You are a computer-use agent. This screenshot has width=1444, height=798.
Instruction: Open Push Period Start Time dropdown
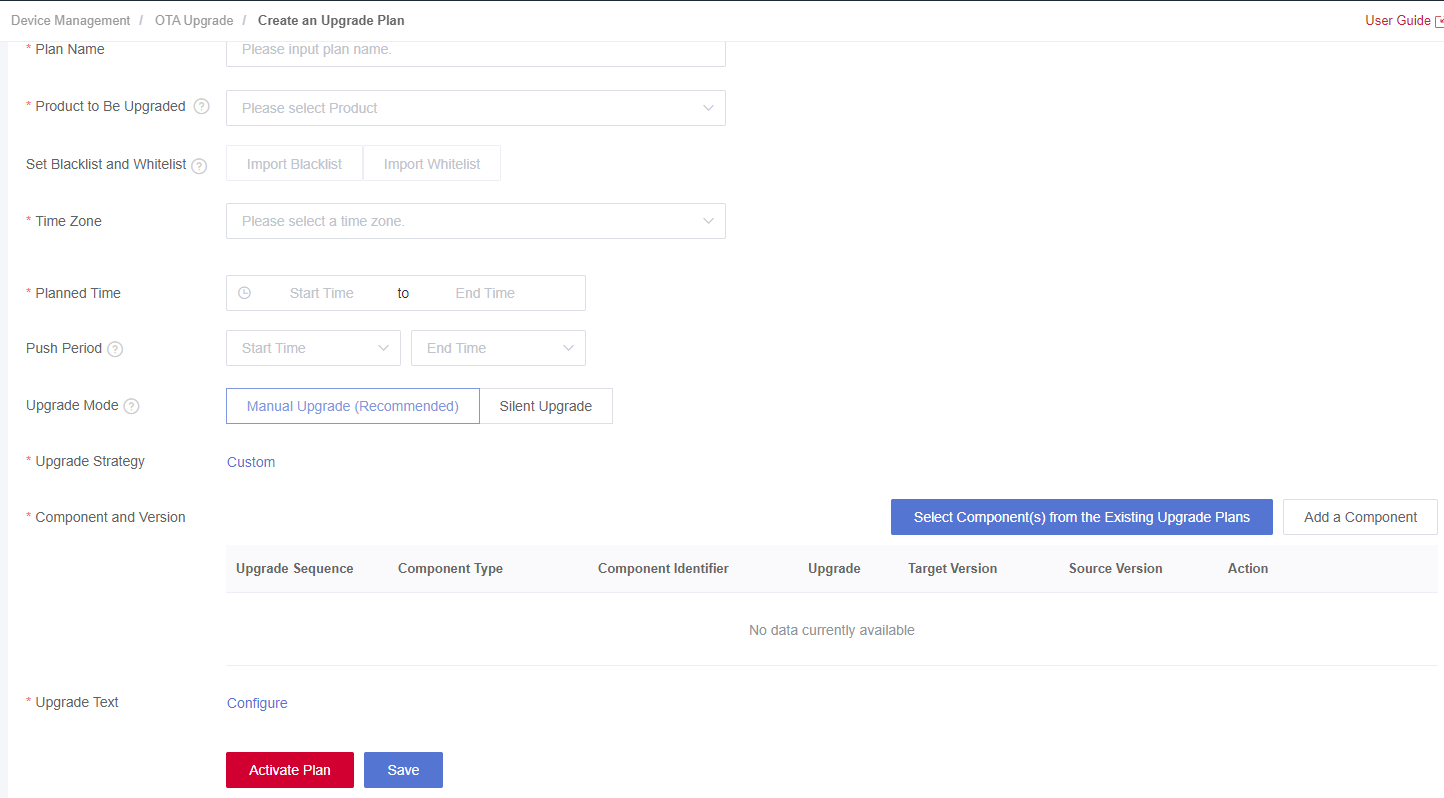tap(313, 348)
